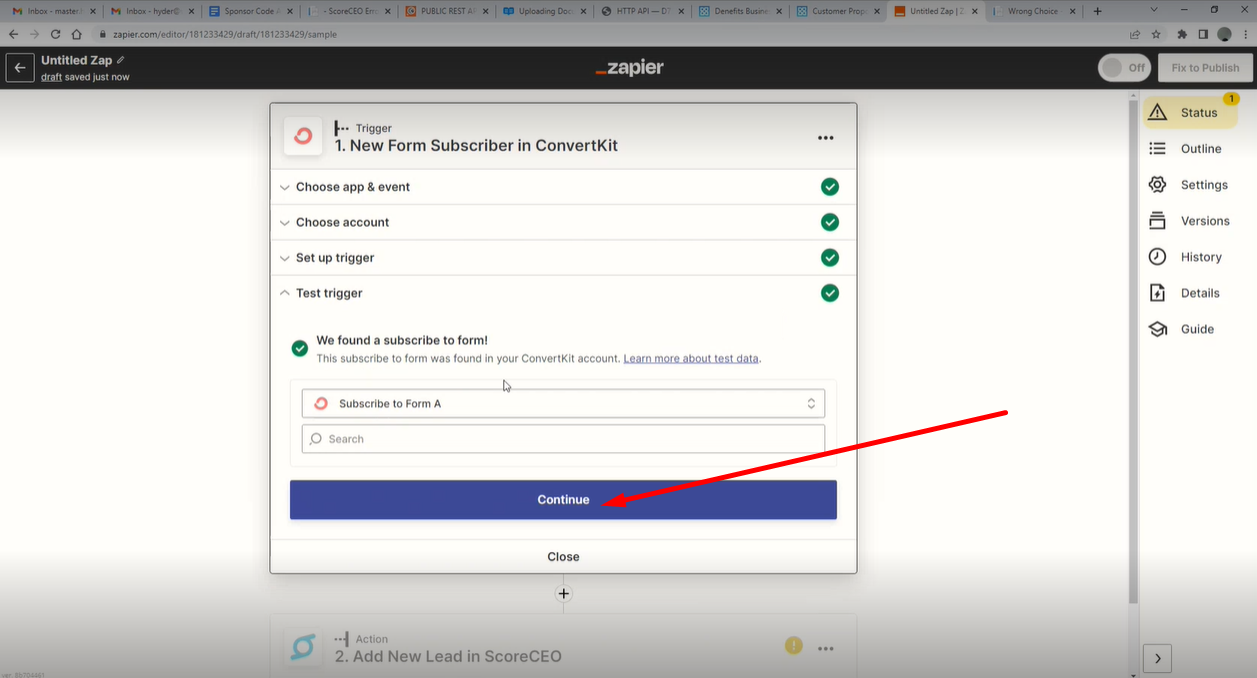Screen dimensions: 1257x678
Task: Open trigger step three-dot menu
Action: click(x=826, y=138)
